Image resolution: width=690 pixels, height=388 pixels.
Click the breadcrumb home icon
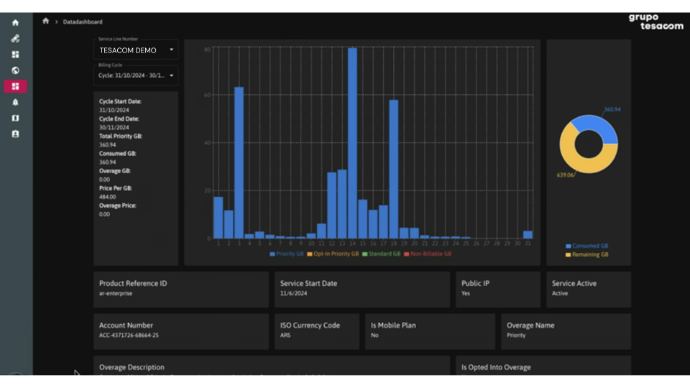(x=46, y=21)
